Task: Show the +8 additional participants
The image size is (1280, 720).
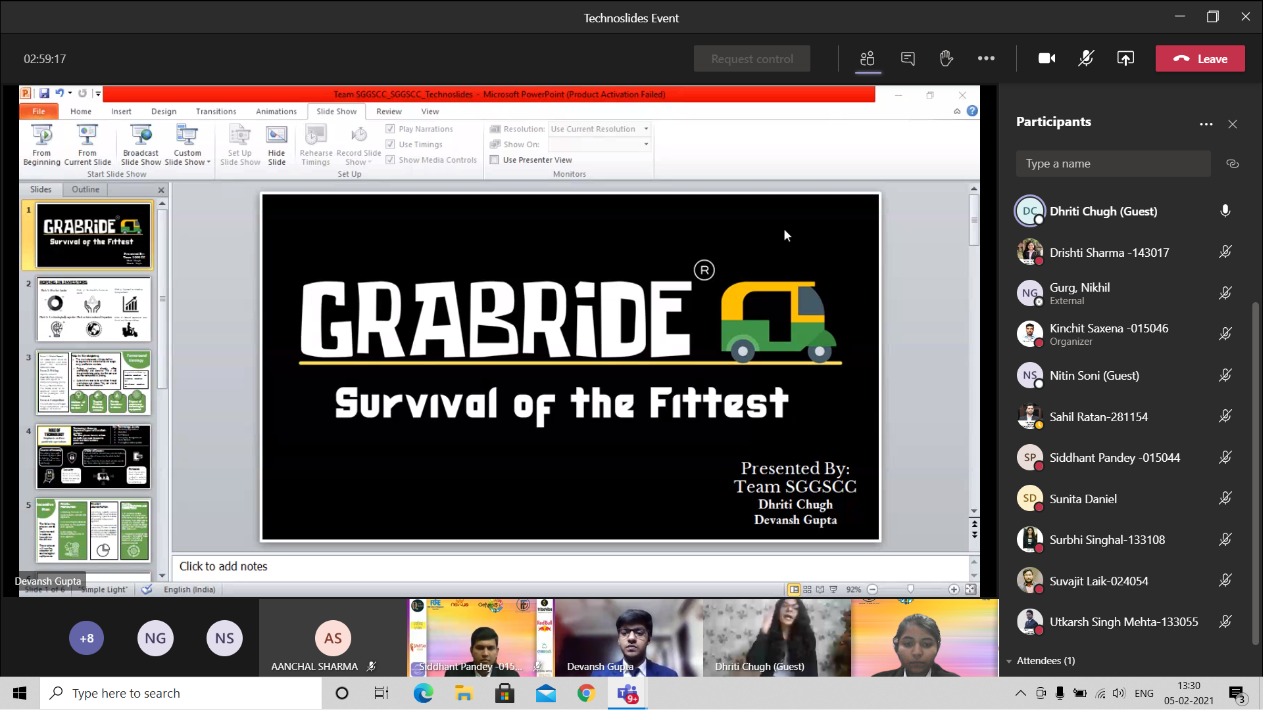Action: 86,638
